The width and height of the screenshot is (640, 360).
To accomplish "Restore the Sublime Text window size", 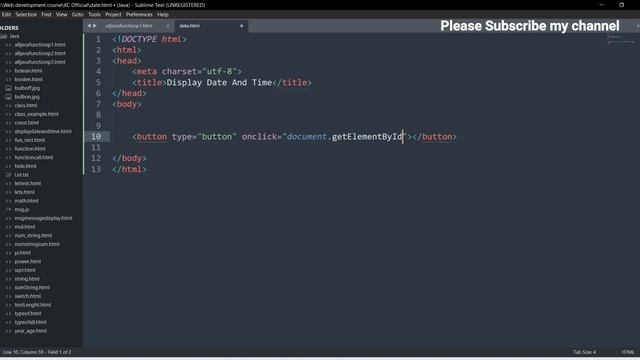I will [621, 5].
